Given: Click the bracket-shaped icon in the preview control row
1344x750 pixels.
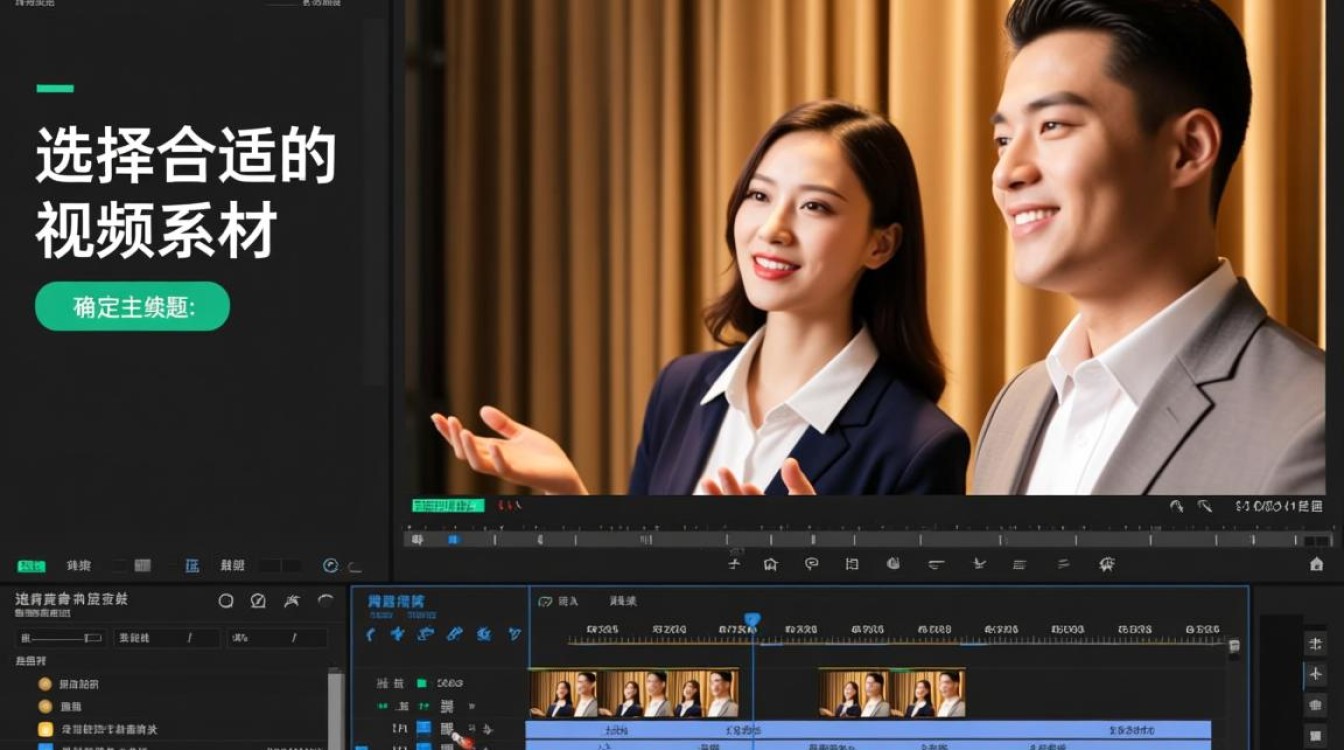Looking at the screenshot, I should point(852,564).
